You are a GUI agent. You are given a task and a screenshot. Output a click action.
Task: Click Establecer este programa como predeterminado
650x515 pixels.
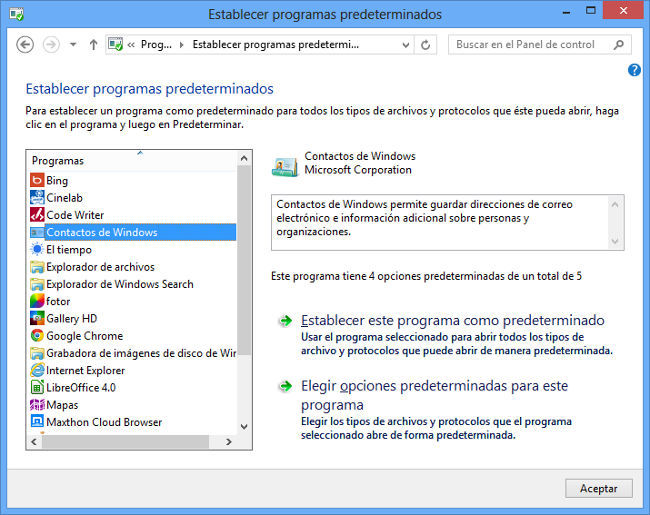453,321
